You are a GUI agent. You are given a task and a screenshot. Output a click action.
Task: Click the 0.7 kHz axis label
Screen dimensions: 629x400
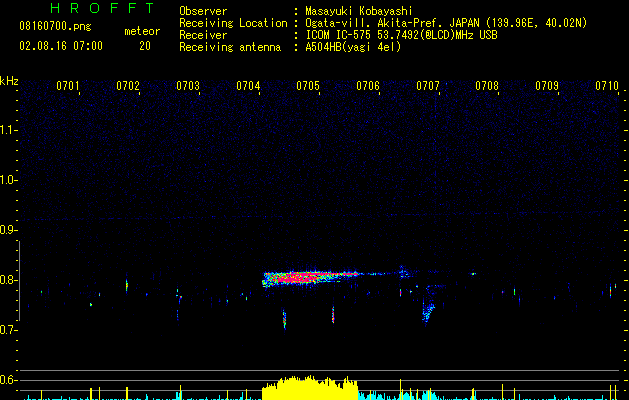click(7, 330)
